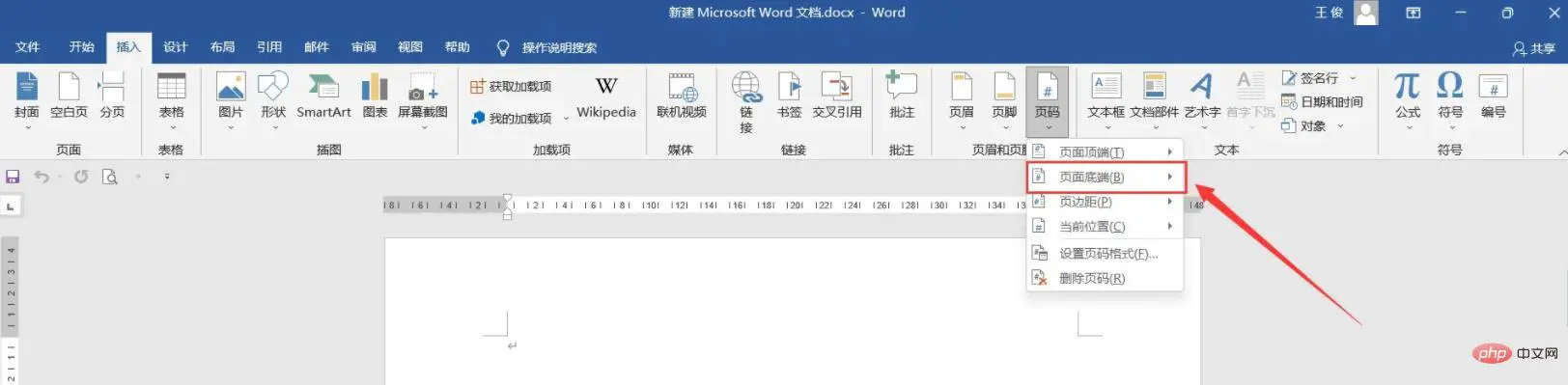Screen dimensions: 1568x385
Task: Click the Share (共享) button
Action: pyautogui.click(x=1534, y=48)
